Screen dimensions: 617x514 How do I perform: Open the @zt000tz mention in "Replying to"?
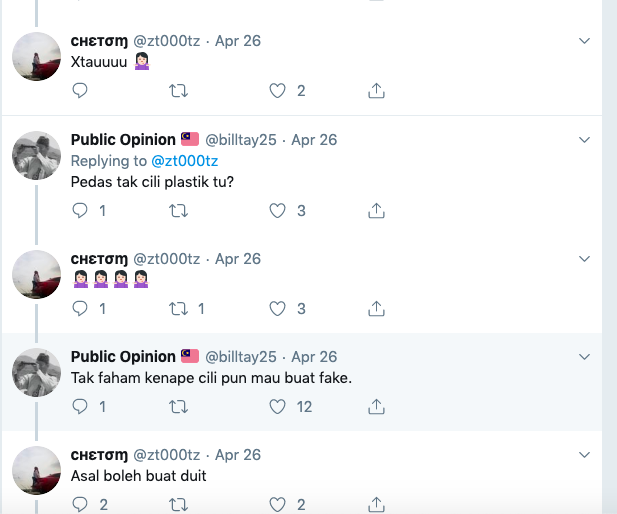coord(184,161)
